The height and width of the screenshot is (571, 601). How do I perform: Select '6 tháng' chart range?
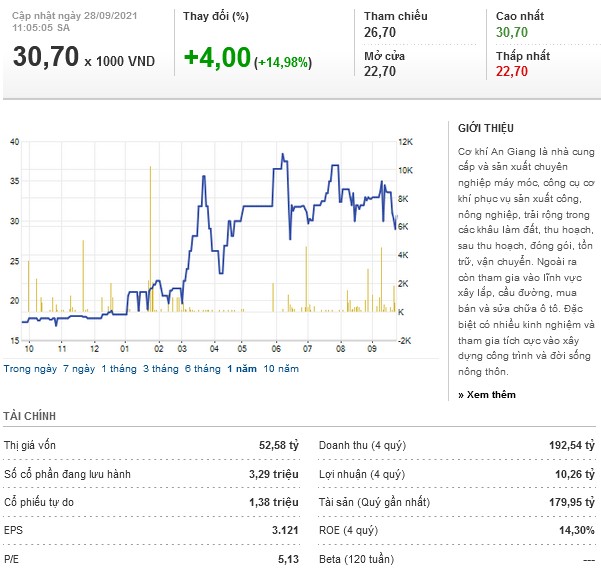click(202, 369)
